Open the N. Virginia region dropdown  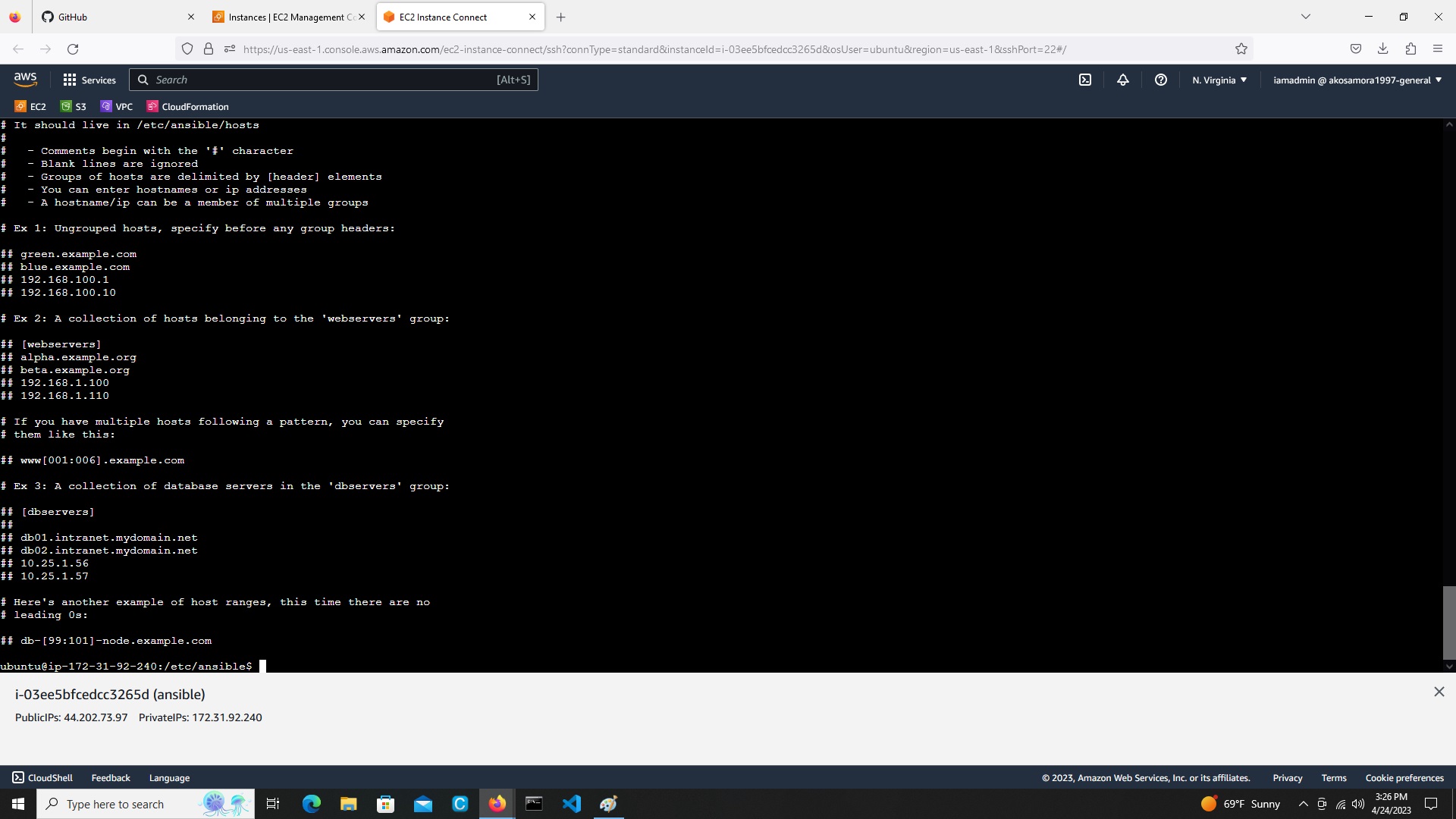[x=1219, y=80]
